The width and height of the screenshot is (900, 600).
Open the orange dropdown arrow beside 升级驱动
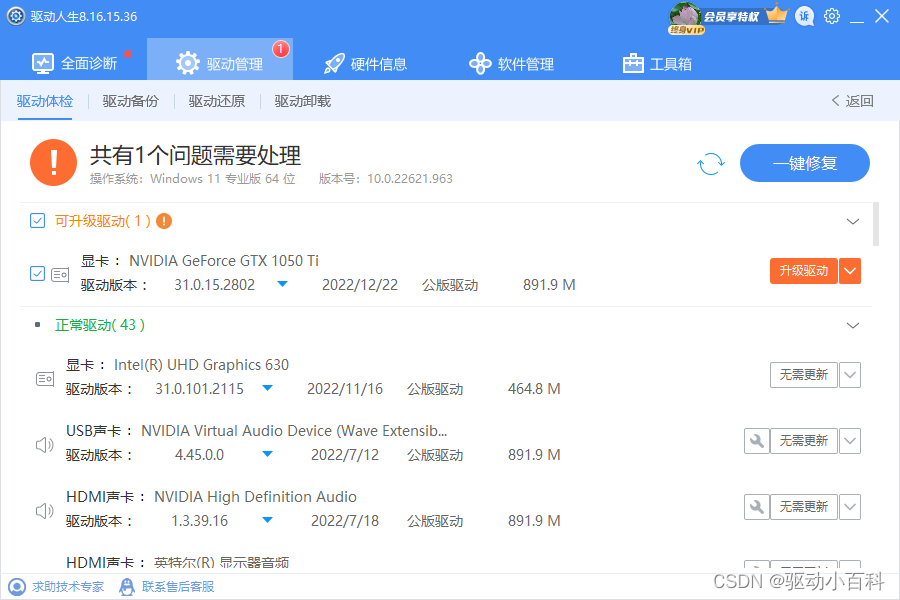click(850, 271)
